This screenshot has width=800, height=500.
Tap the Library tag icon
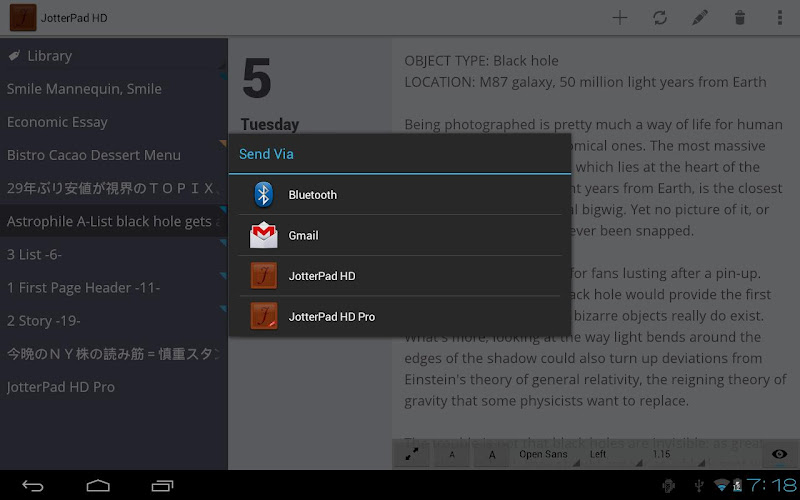coord(14,55)
